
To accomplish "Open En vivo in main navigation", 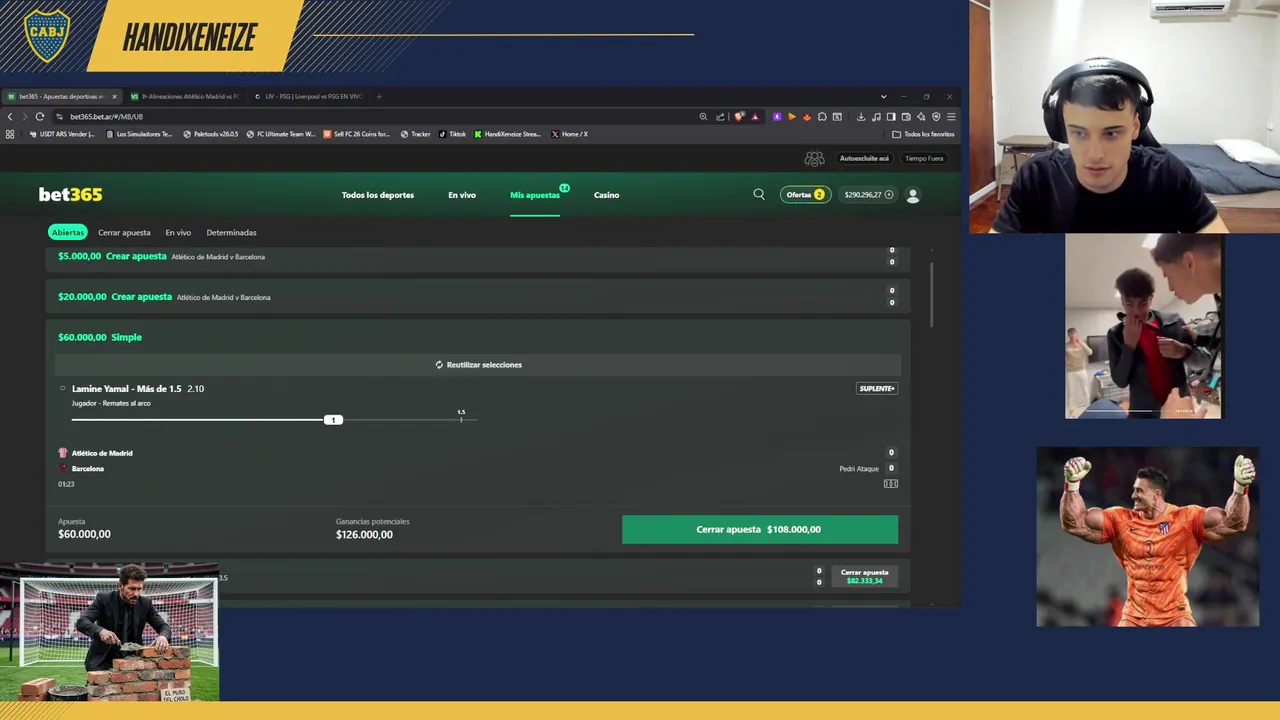I will (462, 195).
